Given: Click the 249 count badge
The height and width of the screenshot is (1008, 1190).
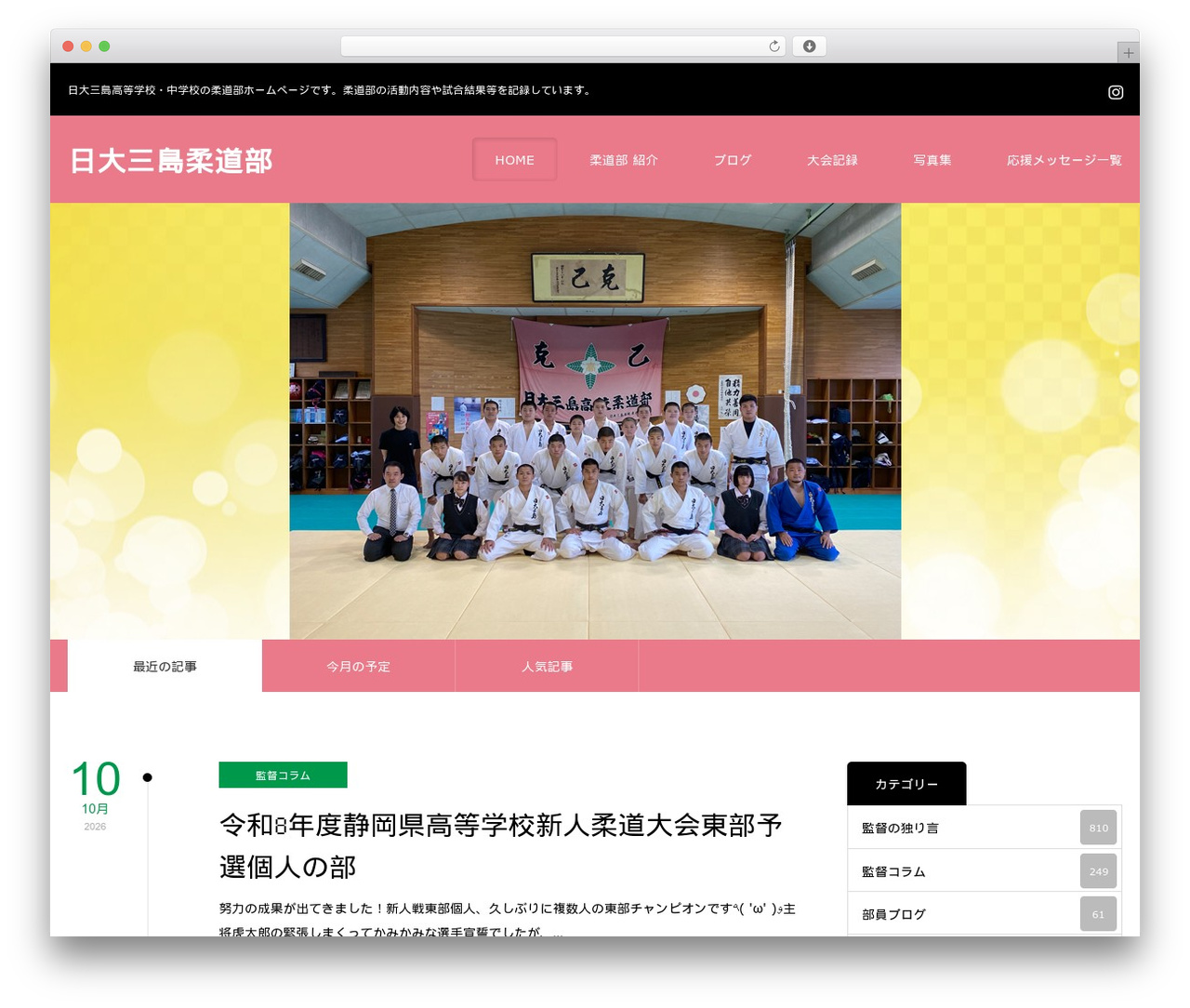Looking at the screenshot, I should (x=1098, y=871).
